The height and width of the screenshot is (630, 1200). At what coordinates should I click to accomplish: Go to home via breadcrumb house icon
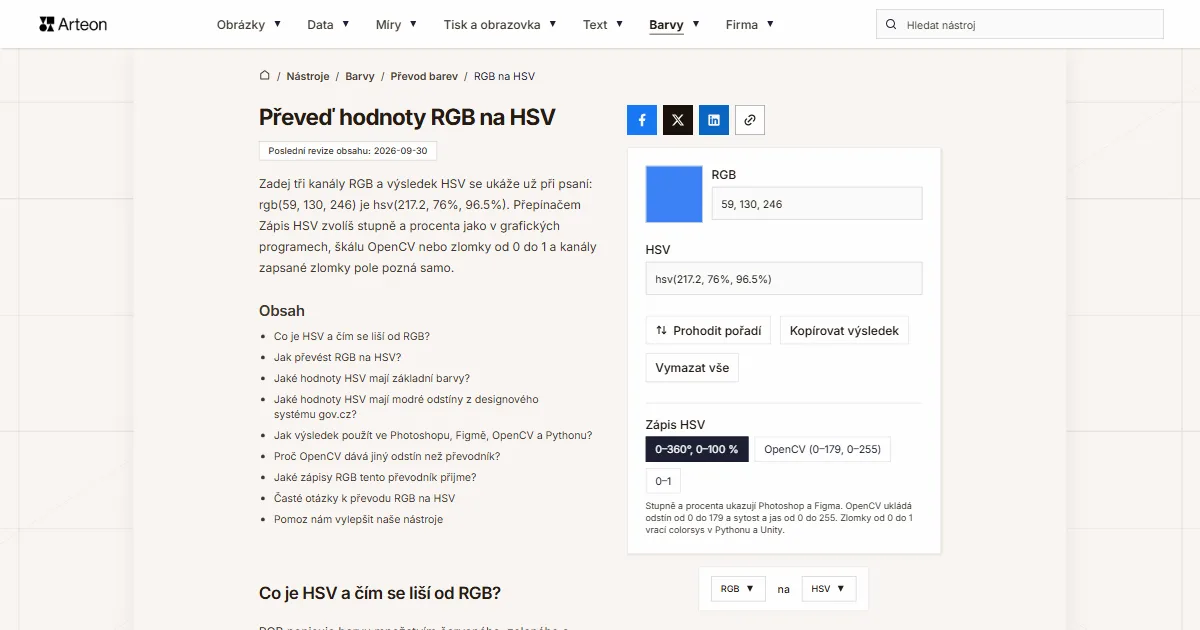coord(265,76)
